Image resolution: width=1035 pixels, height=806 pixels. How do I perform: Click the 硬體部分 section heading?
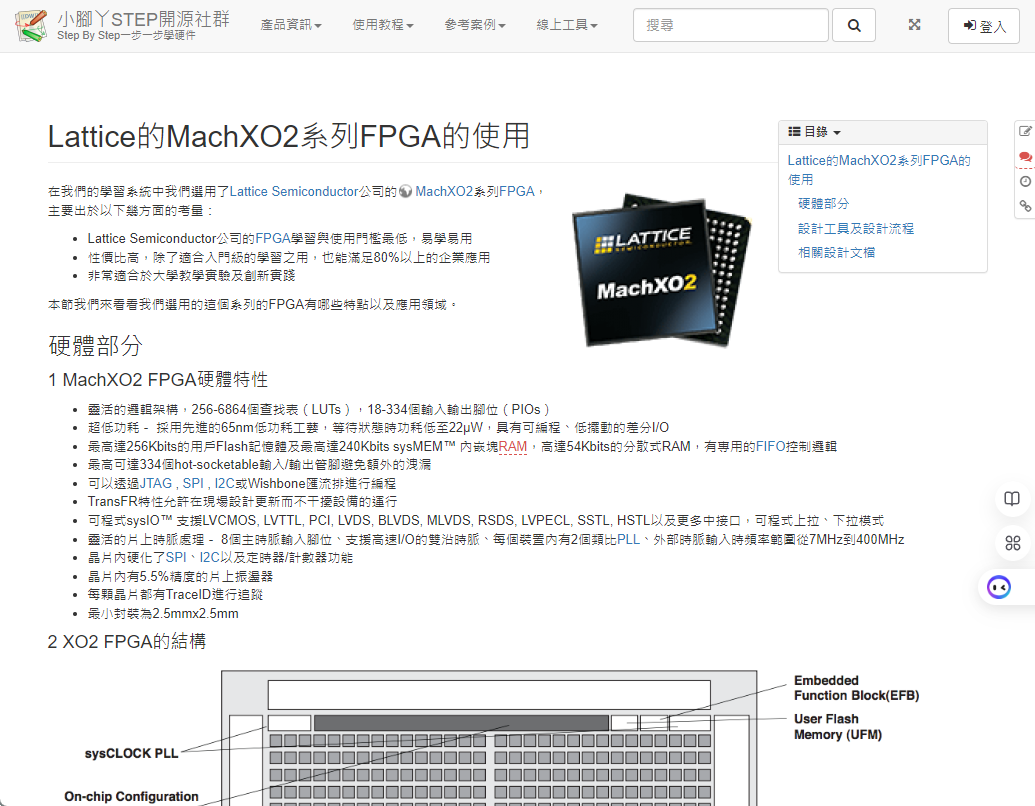click(95, 345)
